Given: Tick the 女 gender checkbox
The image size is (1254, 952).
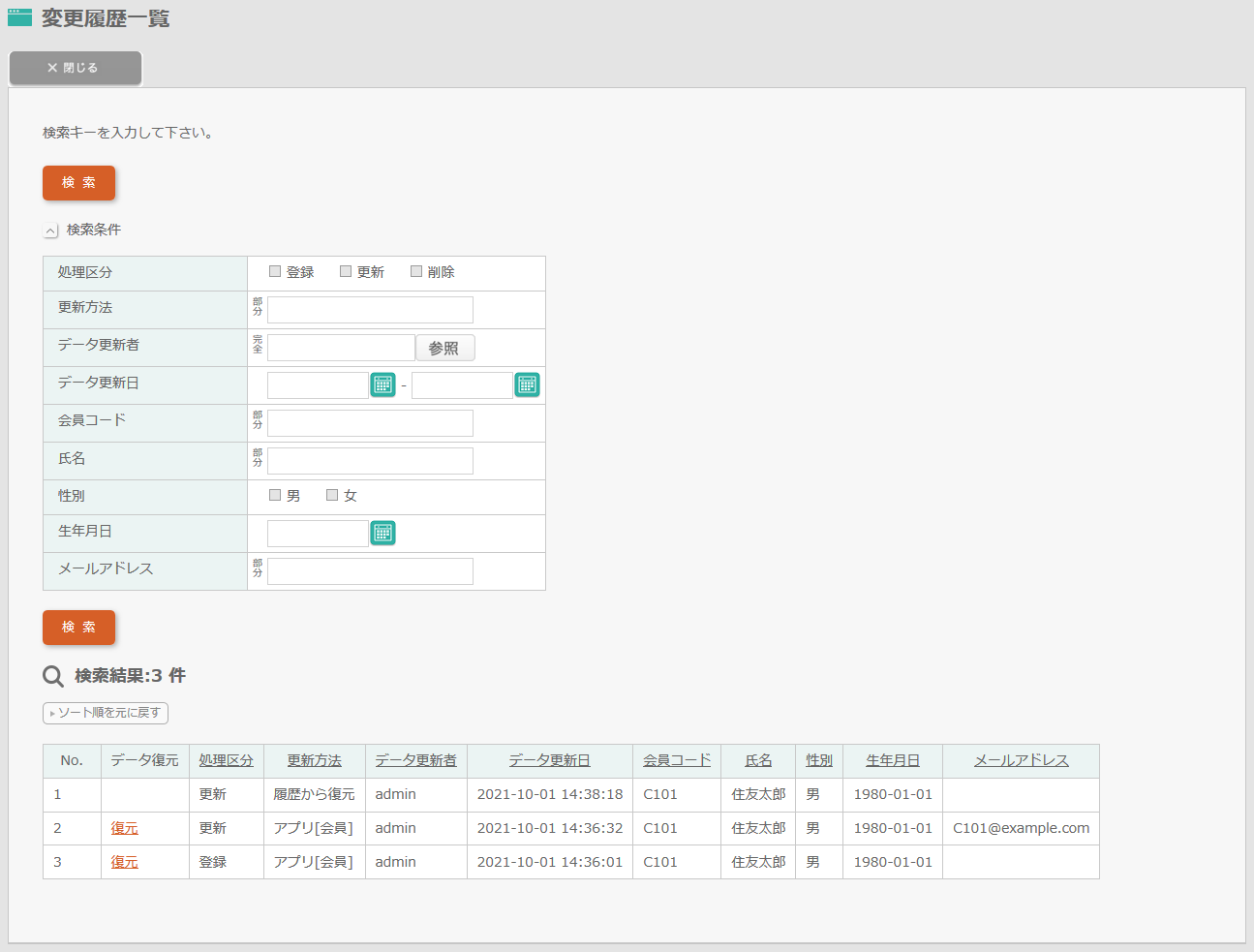Looking at the screenshot, I should point(332,495).
